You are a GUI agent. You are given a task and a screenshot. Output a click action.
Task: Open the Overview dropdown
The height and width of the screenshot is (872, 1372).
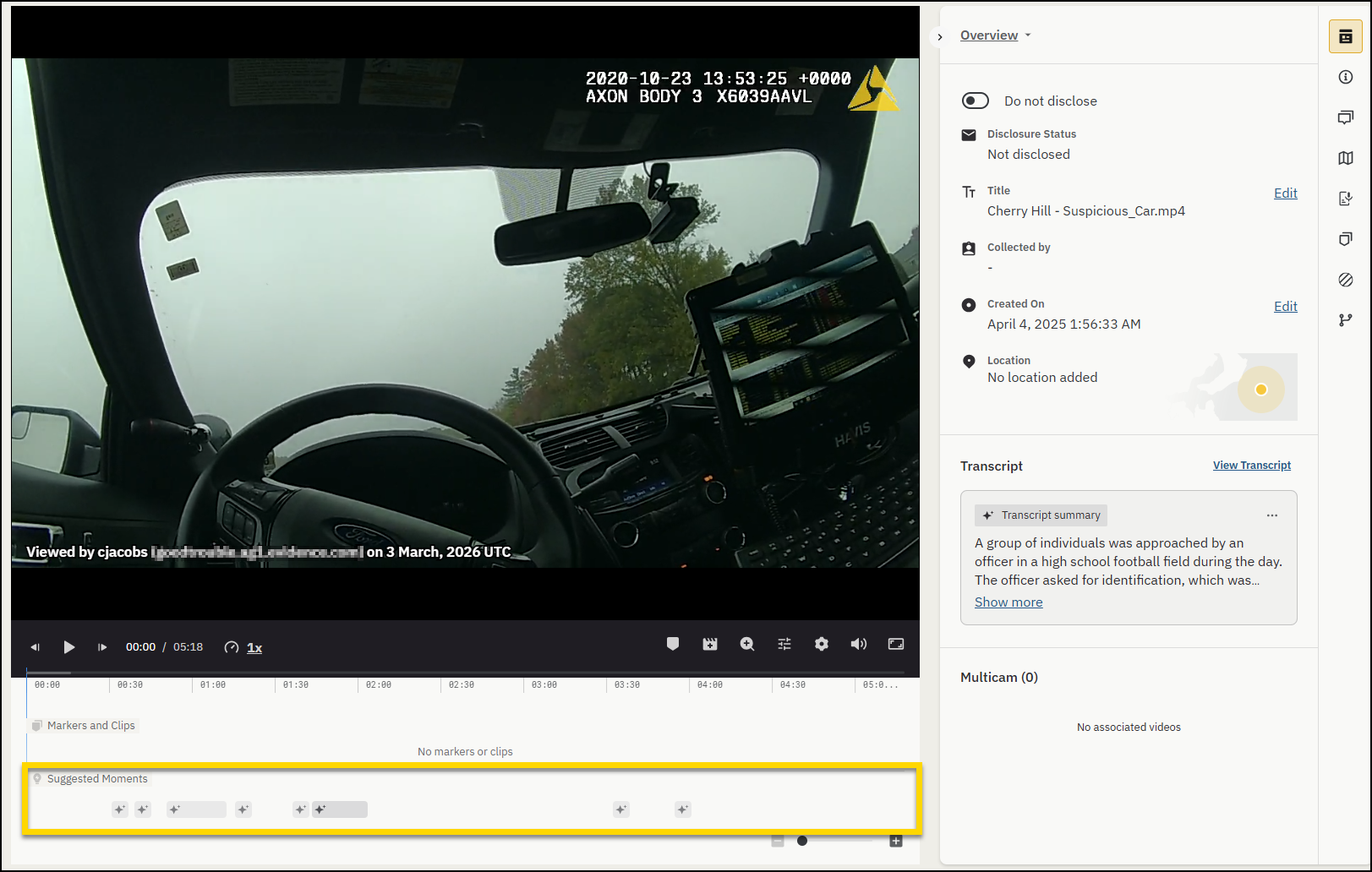pyautogui.click(x=995, y=35)
